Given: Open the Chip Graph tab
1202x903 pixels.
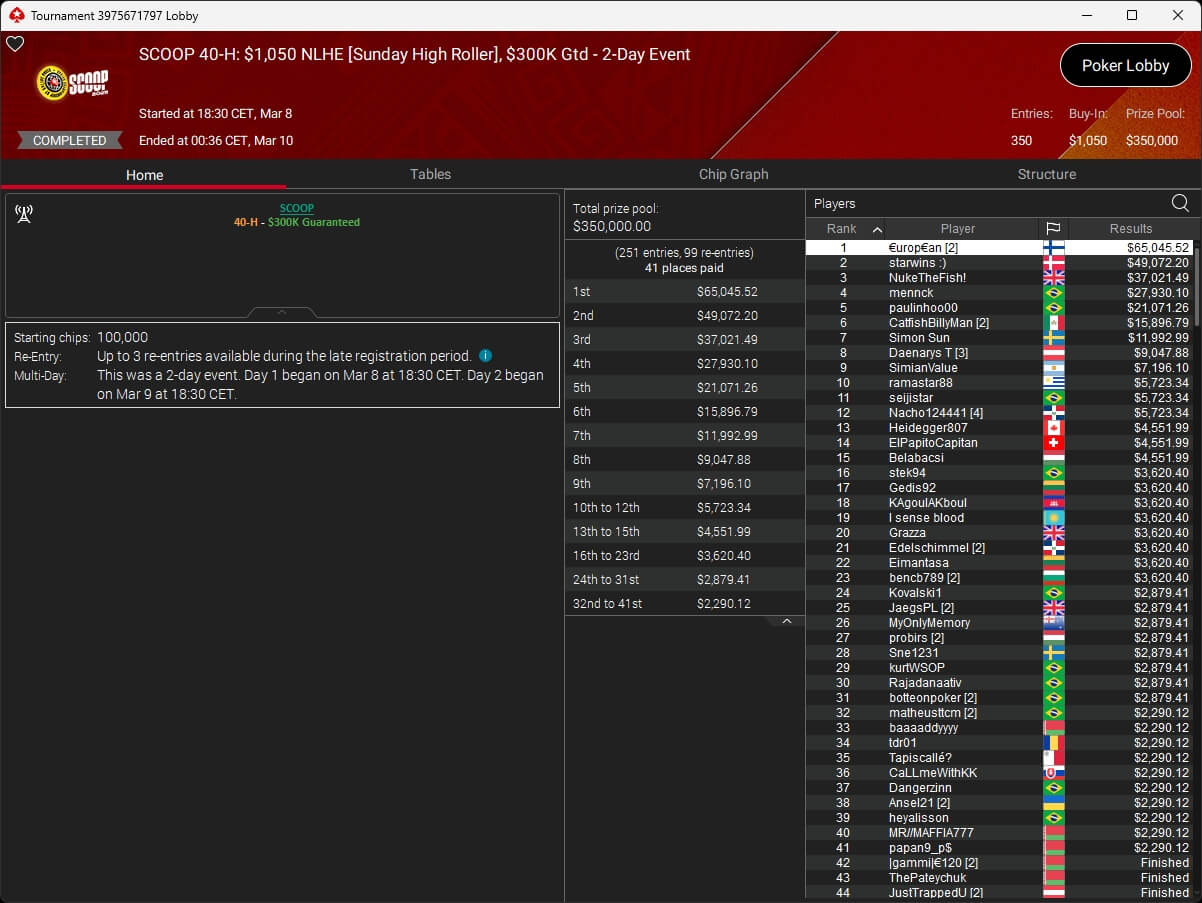Looking at the screenshot, I should 733,174.
